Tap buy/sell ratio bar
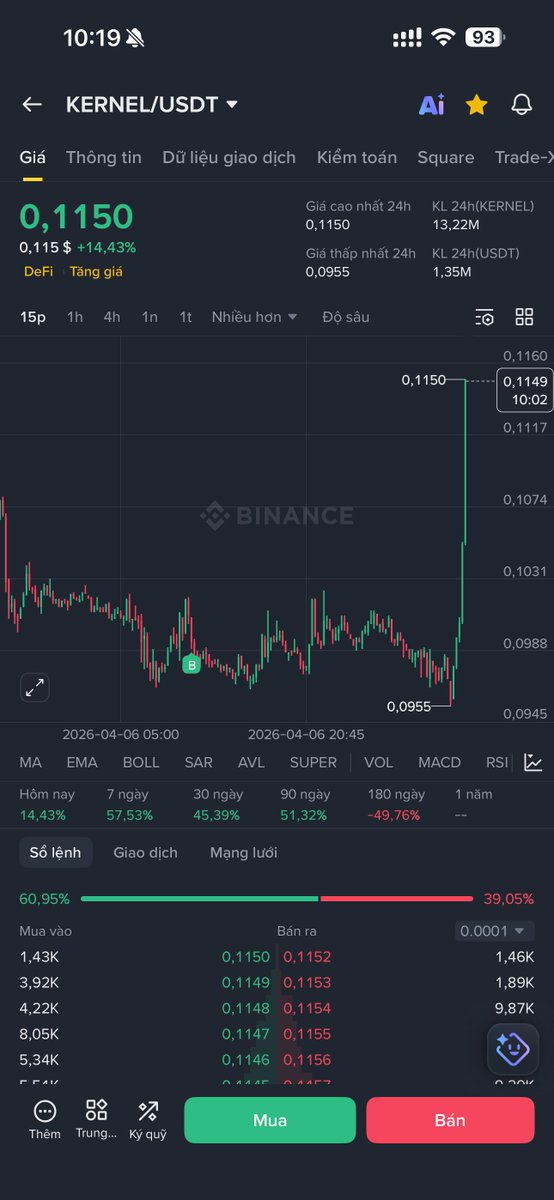 coord(277,899)
